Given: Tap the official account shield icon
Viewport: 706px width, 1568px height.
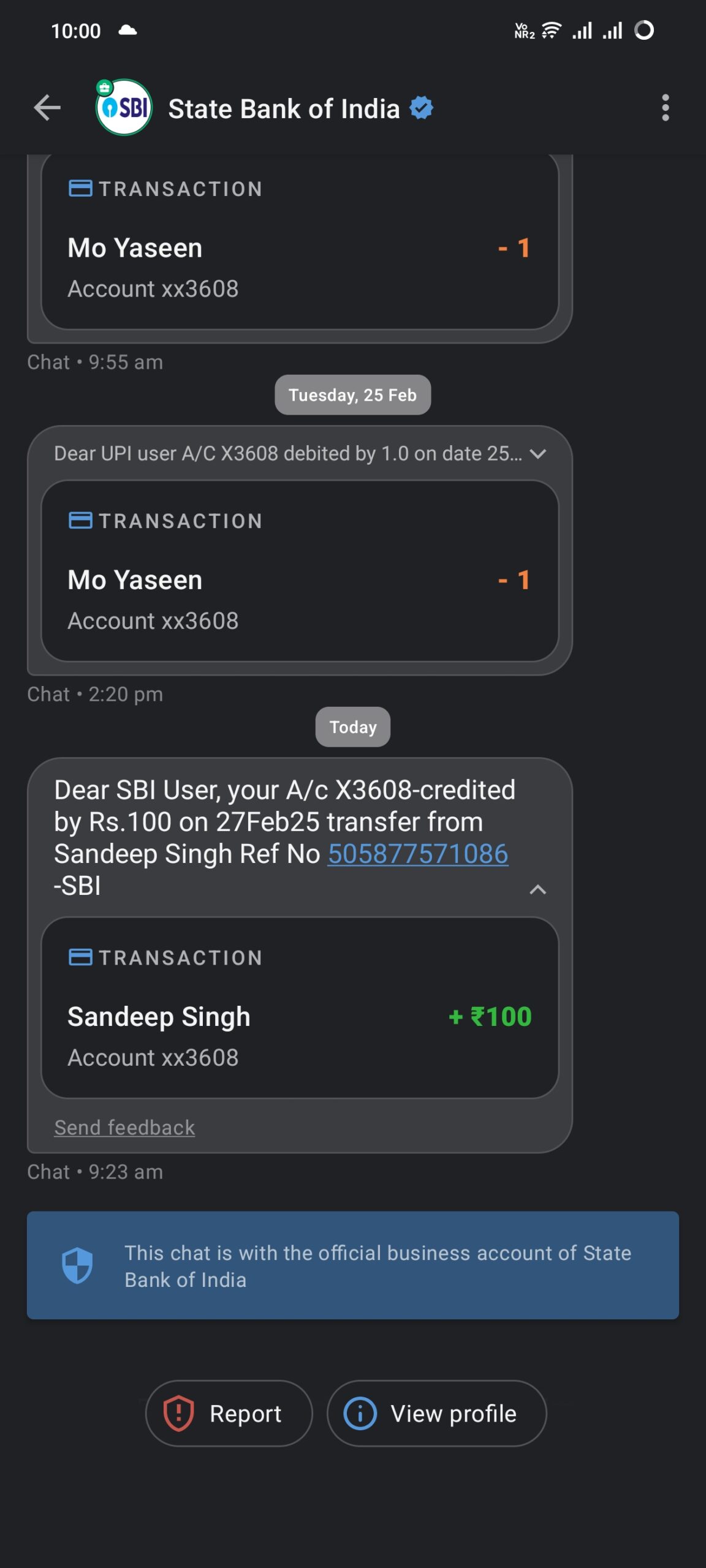Looking at the screenshot, I should [x=77, y=1265].
